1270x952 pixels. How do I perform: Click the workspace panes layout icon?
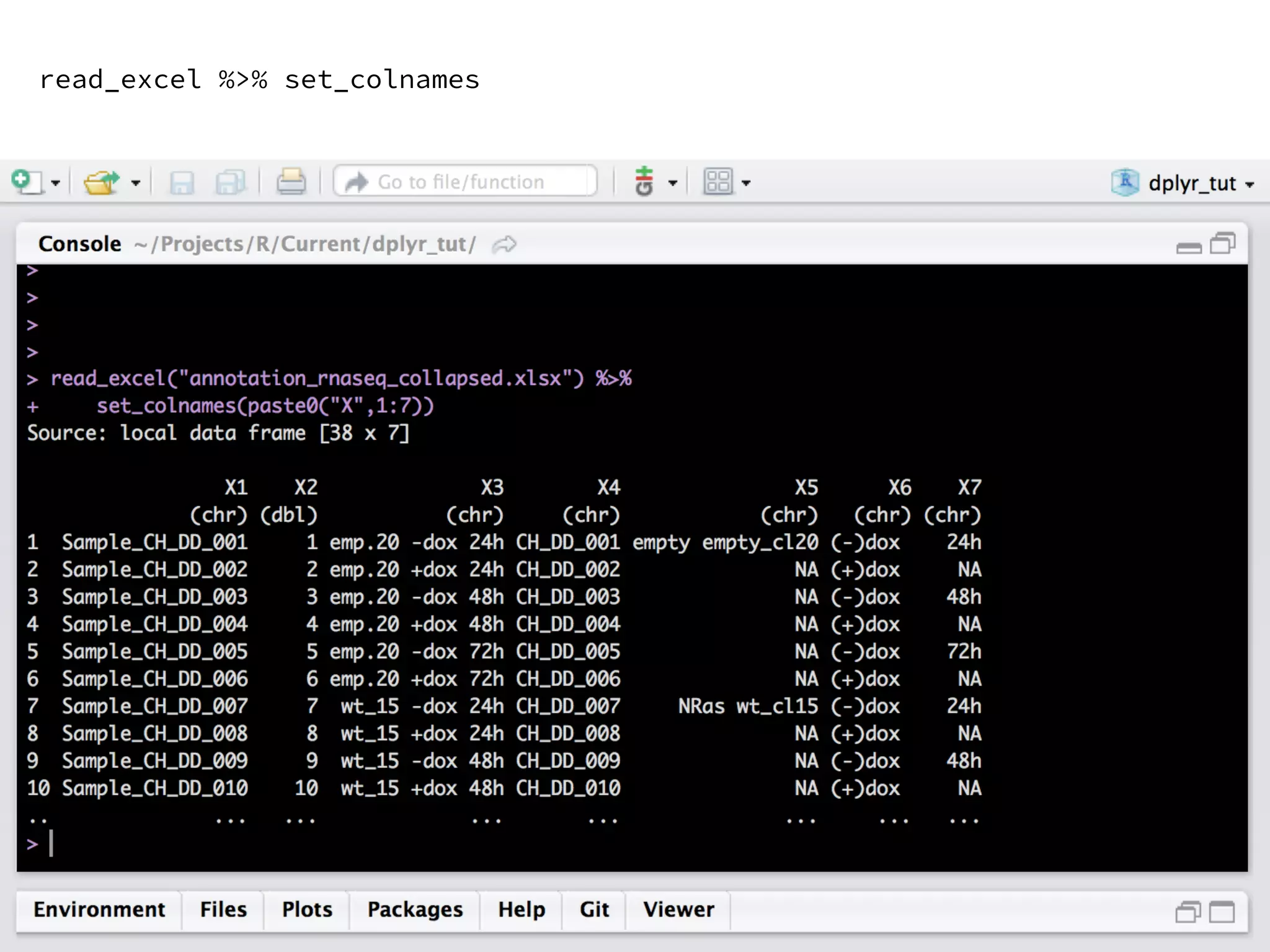(x=717, y=182)
